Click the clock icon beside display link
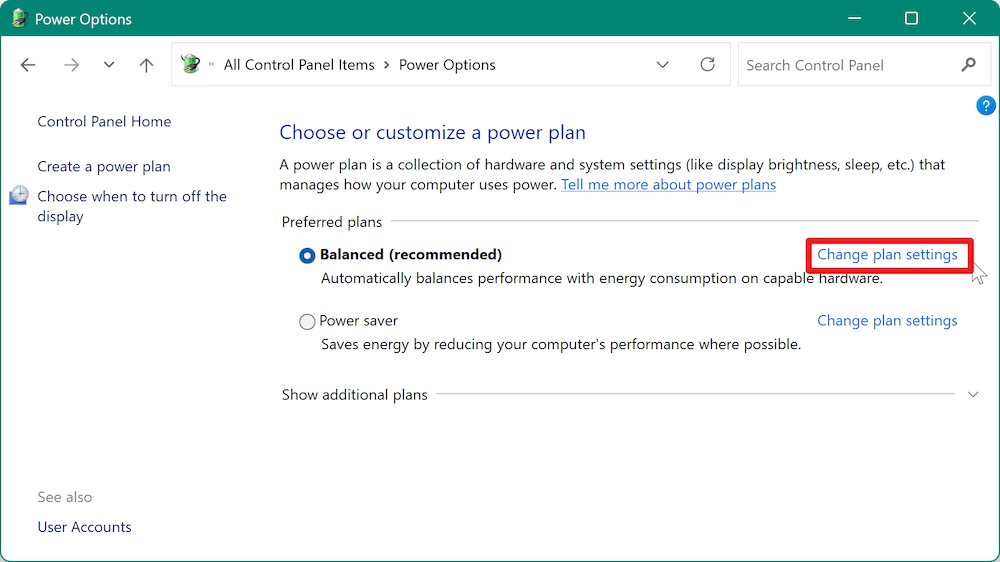 pyautogui.click(x=18, y=195)
